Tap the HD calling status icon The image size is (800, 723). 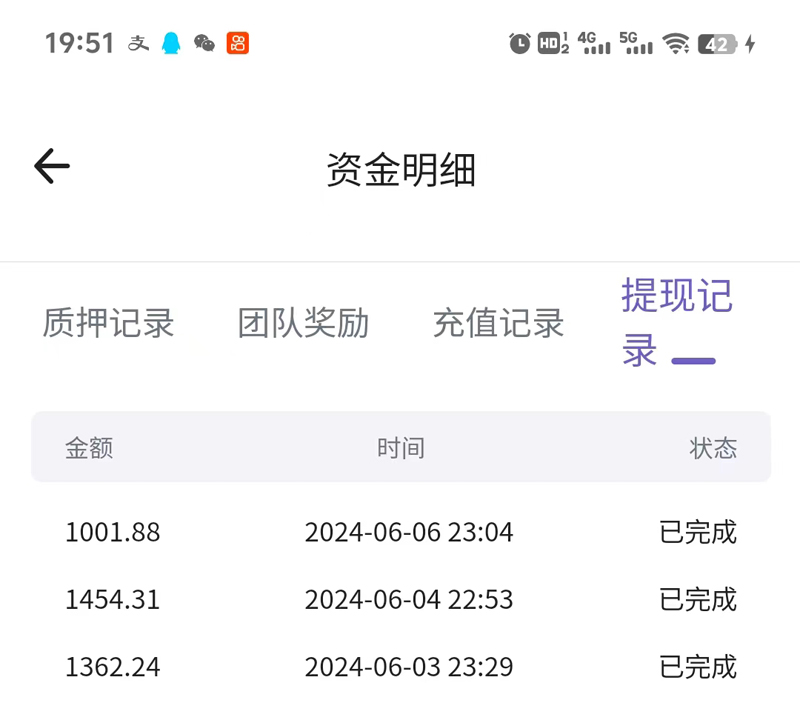point(552,43)
